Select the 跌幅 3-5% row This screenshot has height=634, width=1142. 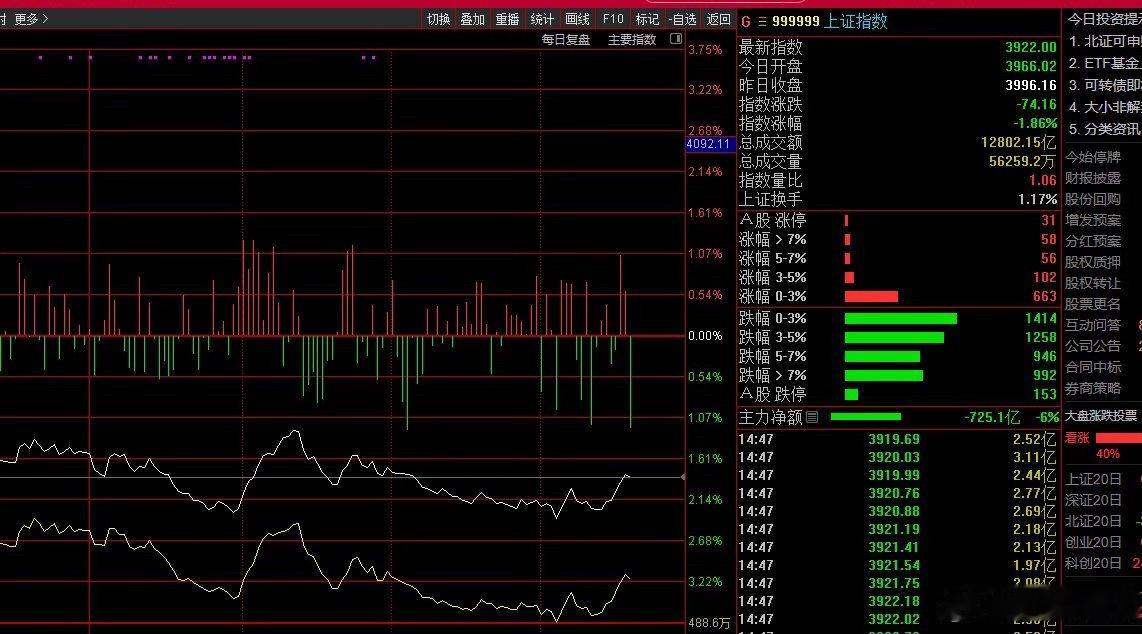pyautogui.click(x=897, y=337)
